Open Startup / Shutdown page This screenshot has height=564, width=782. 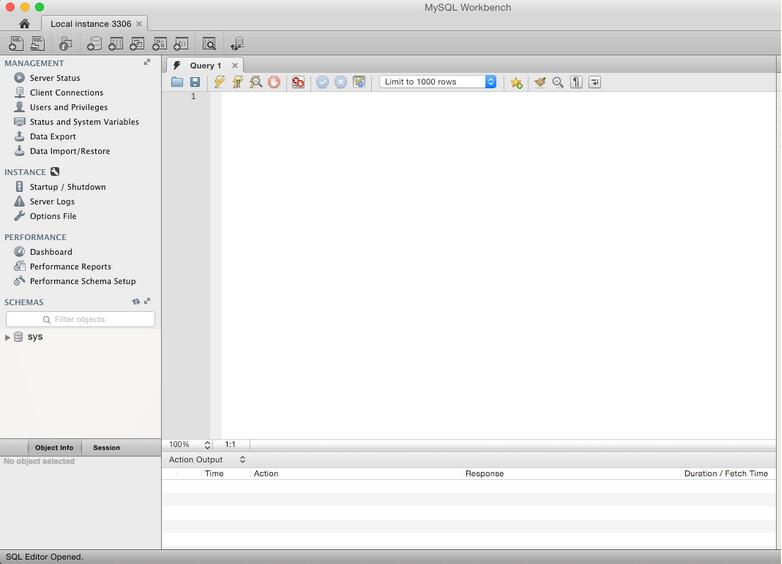[x=68, y=187]
